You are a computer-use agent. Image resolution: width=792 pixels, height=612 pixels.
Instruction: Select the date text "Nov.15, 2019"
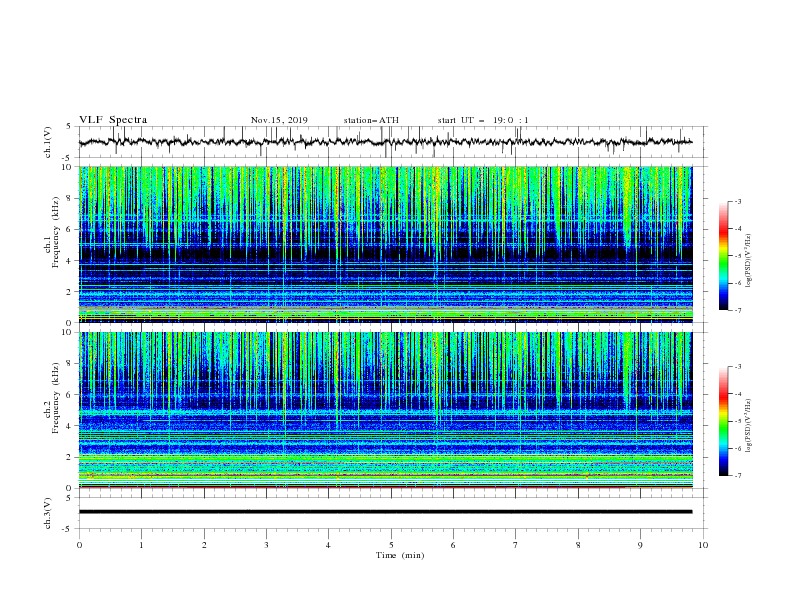[279, 120]
